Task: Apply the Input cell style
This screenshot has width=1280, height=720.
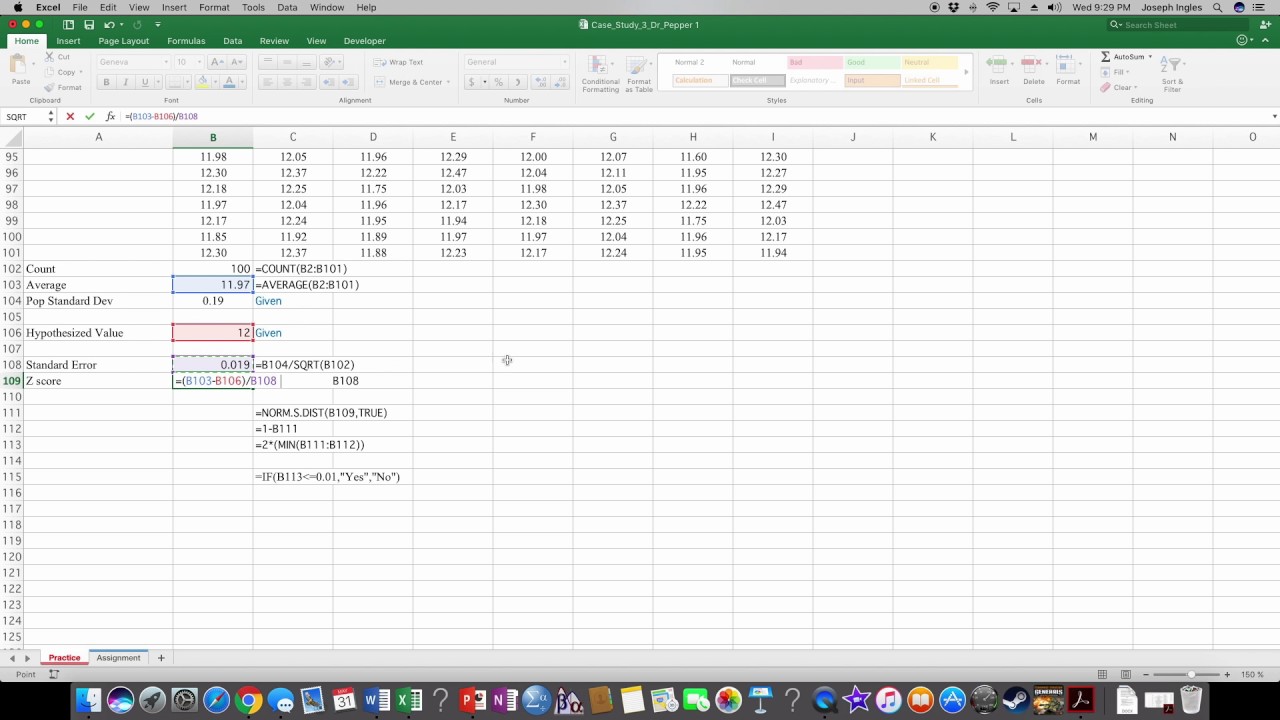Action: click(x=871, y=80)
